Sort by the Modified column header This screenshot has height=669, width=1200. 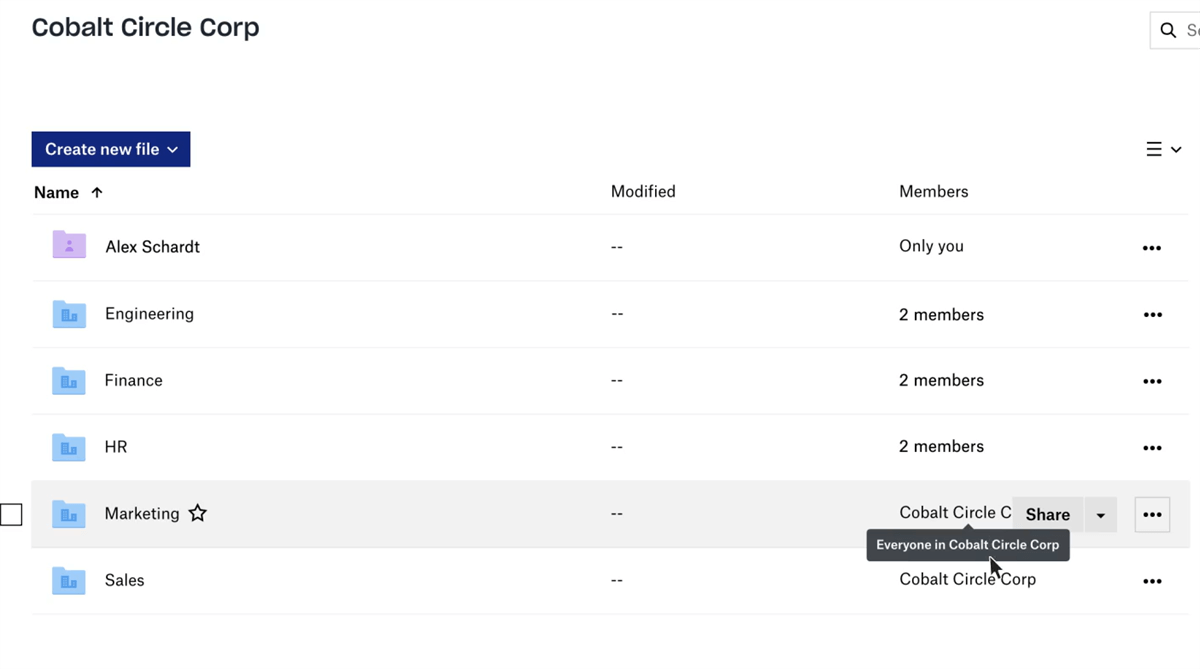[643, 192]
